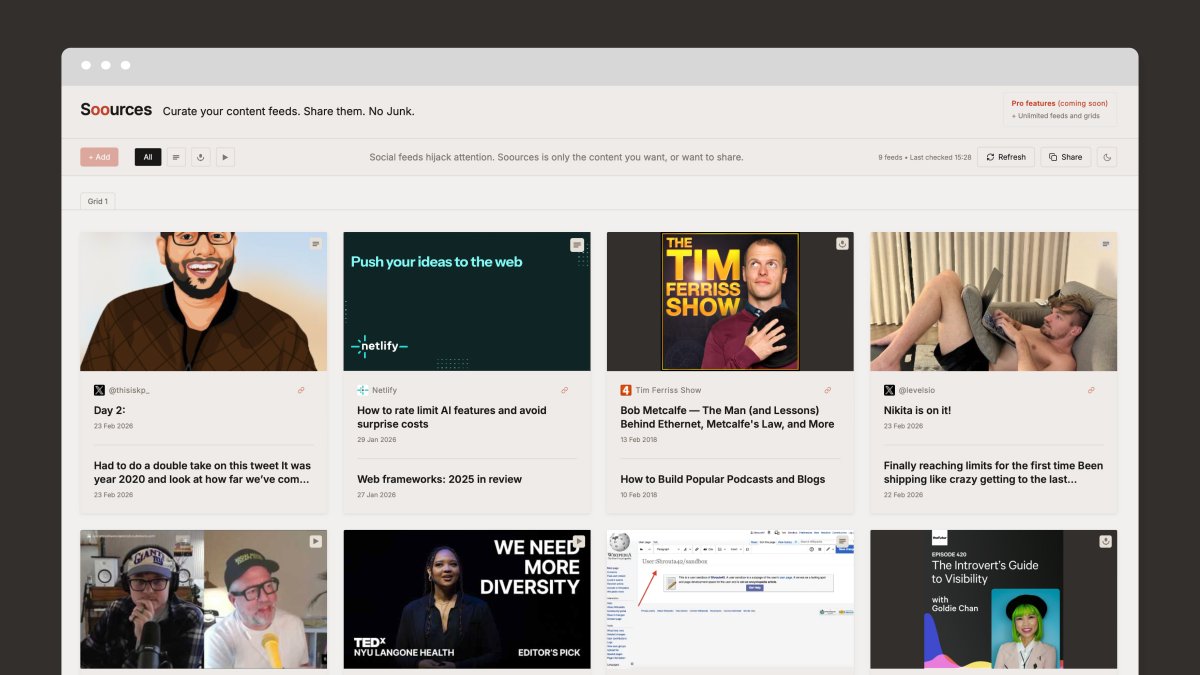Open the link icon on @levelsio card

click(x=1091, y=390)
